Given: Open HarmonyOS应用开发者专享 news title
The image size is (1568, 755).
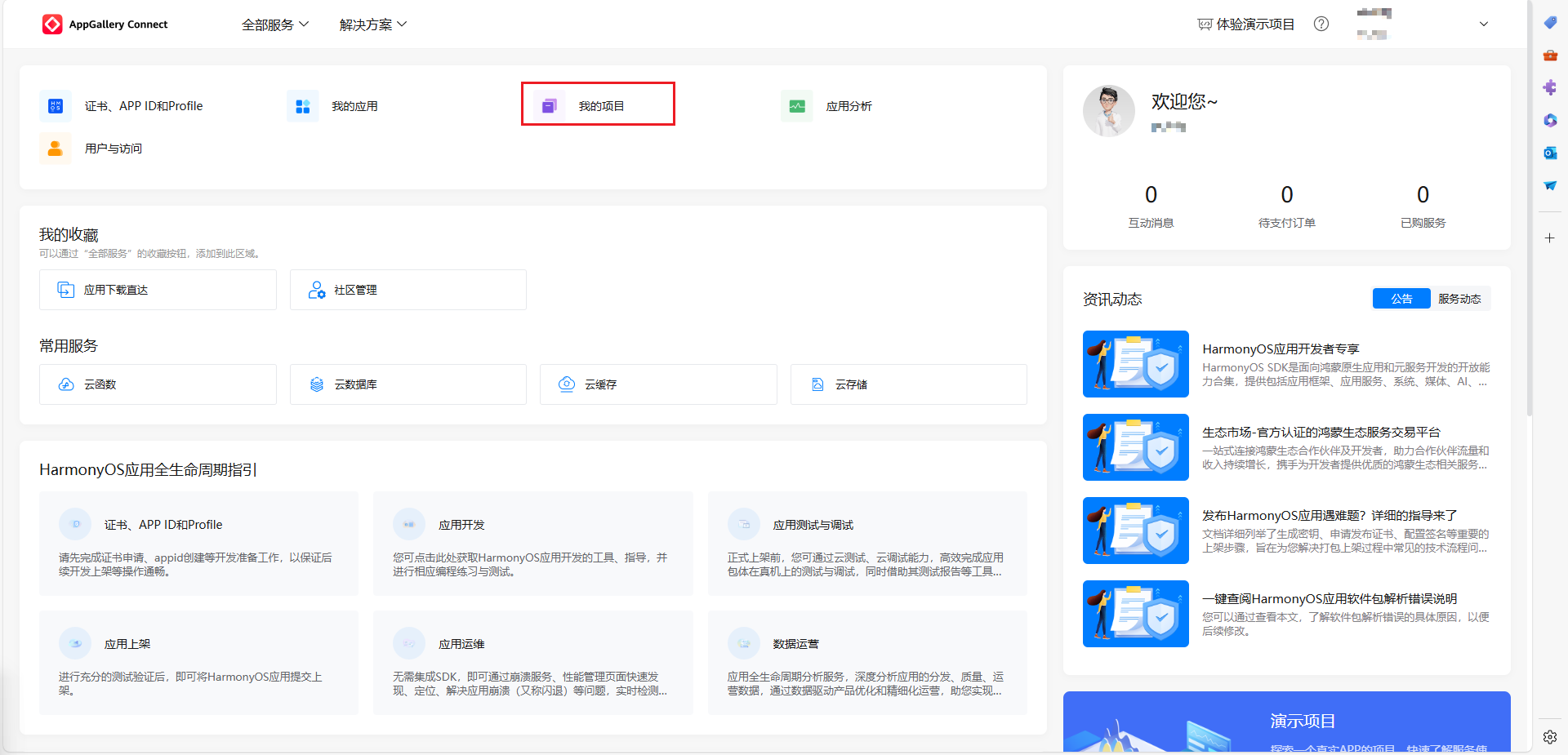Looking at the screenshot, I should coord(1281,349).
